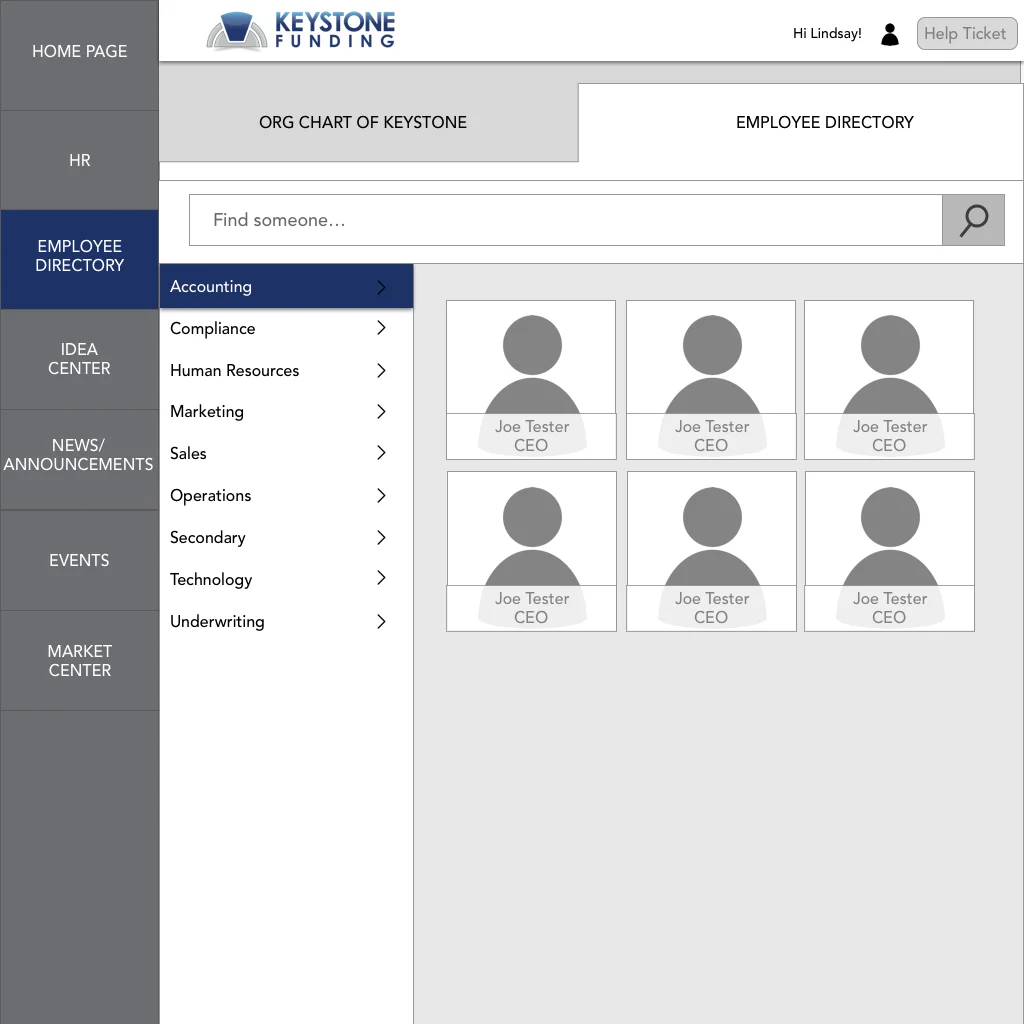This screenshot has width=1024, height=1024.
Task: Select Human Resources department label
Action: pyautogui.click(x=234, y=370)
